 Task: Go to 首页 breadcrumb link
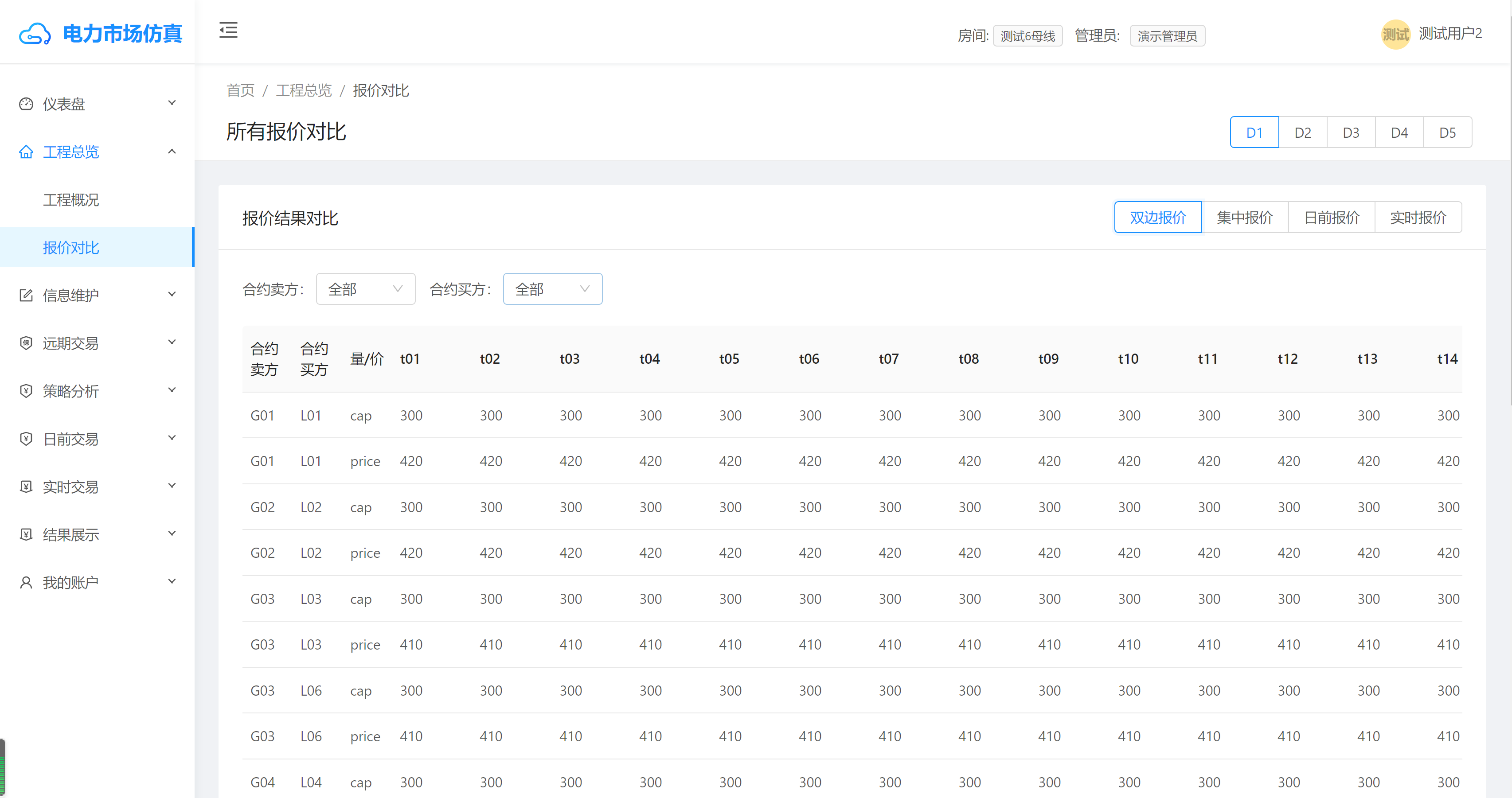(241, 90)
